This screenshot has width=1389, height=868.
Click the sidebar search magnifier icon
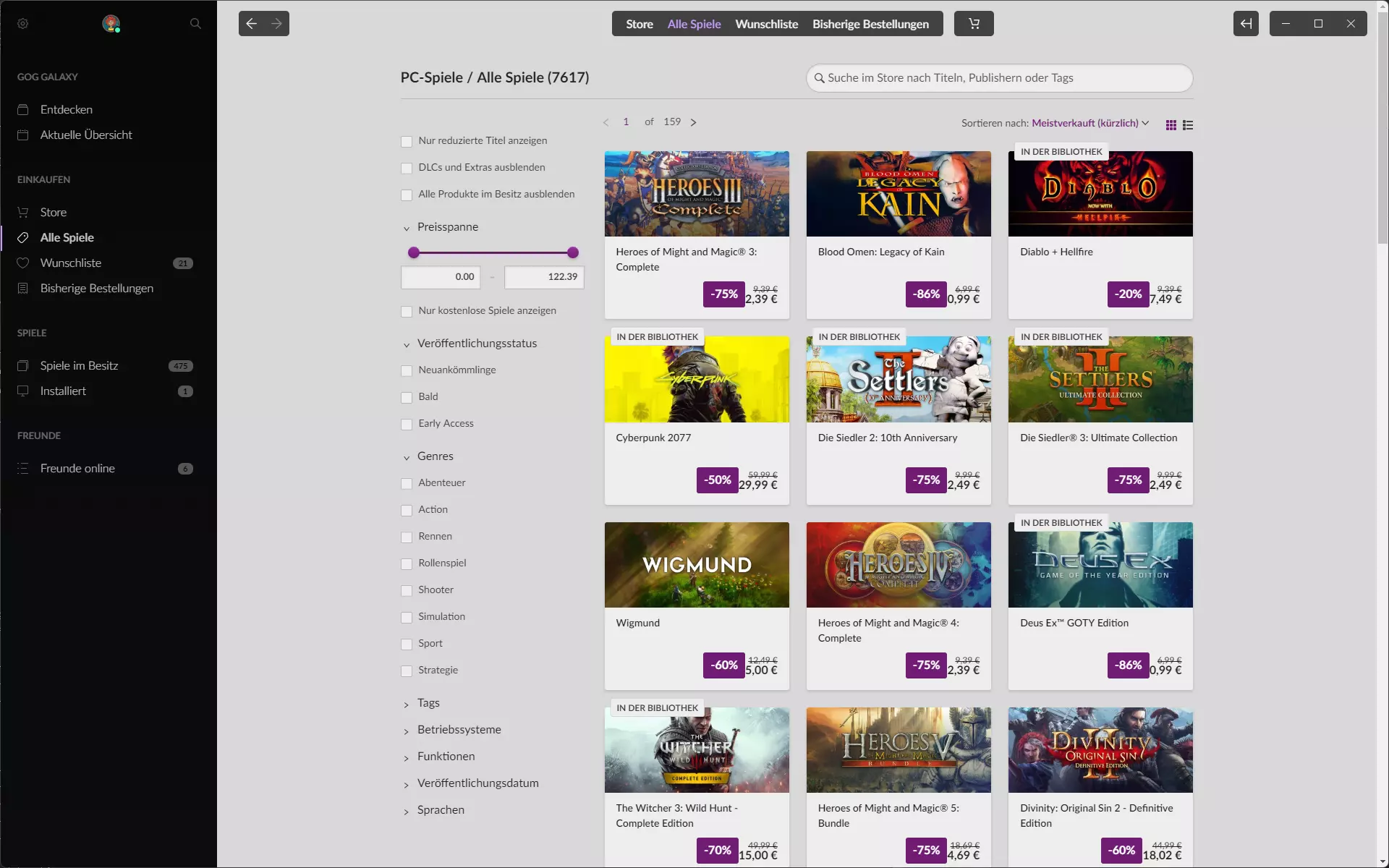[x=195, y=24]
